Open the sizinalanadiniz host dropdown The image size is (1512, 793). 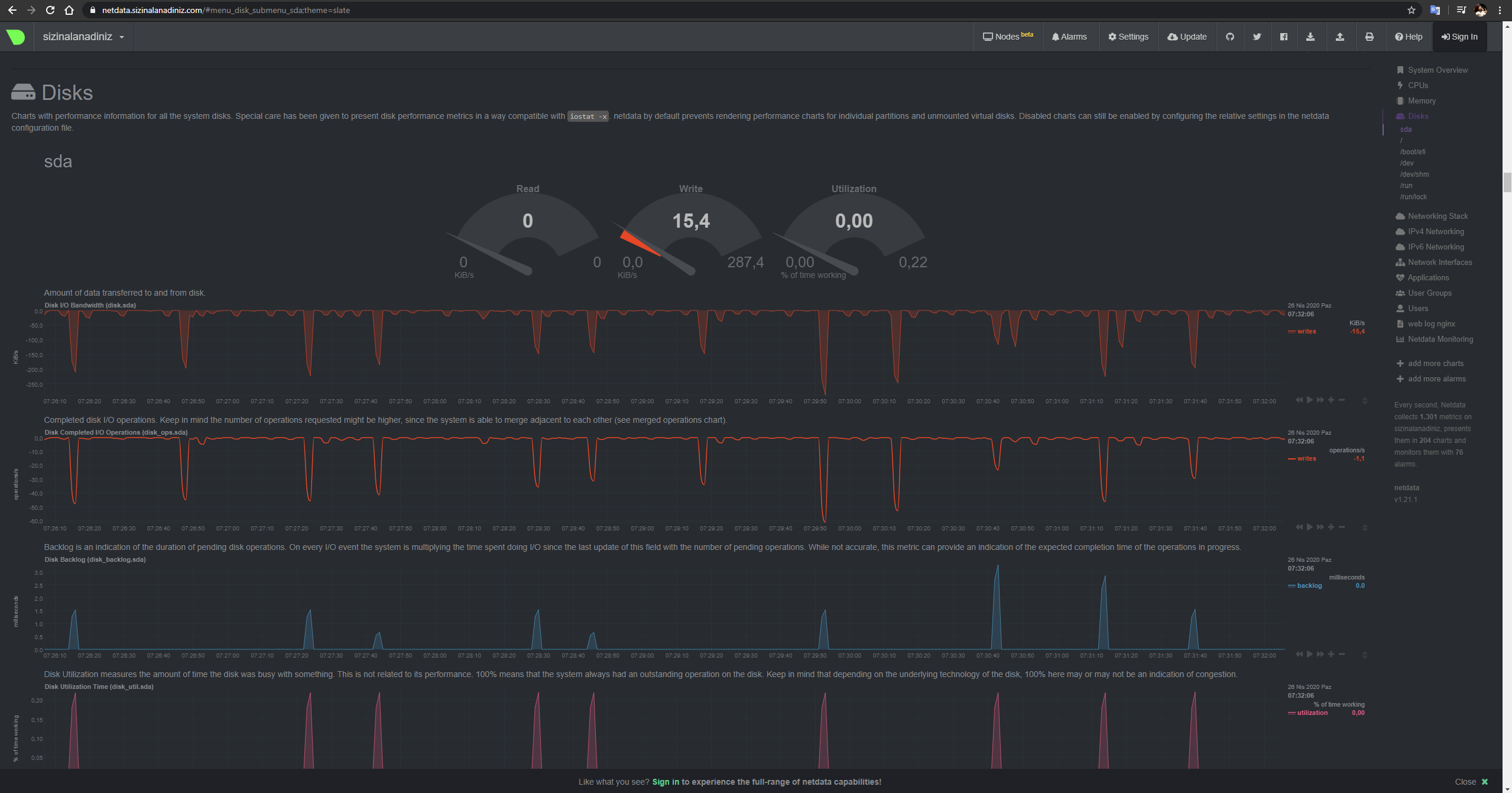tap(83, 37)
